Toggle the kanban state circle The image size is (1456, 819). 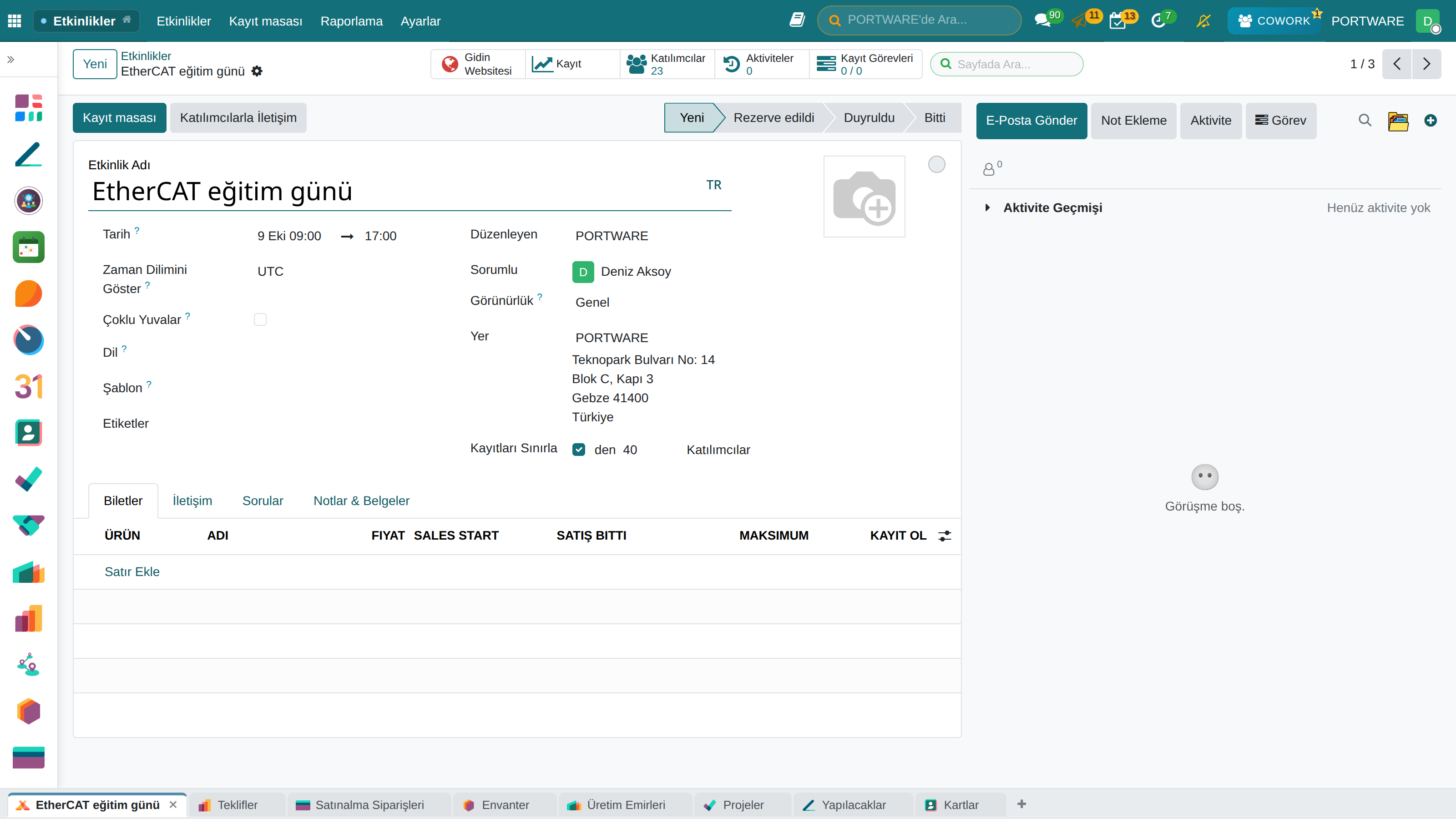click(936, 164)
